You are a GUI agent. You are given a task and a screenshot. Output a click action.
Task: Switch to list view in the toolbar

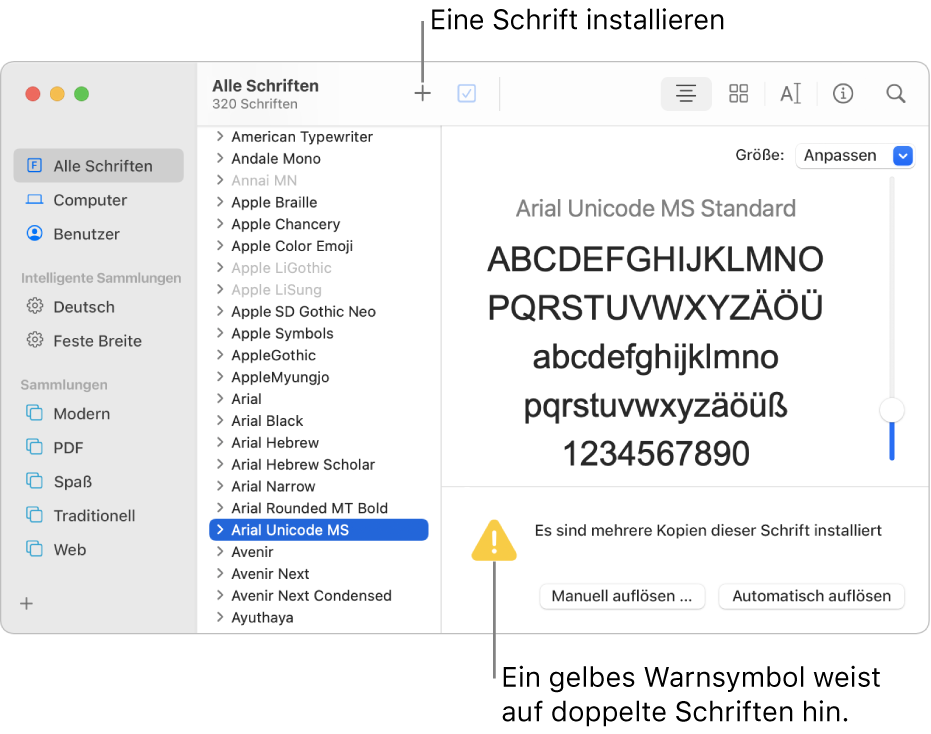pyautogui.click(x=686, y=93)
